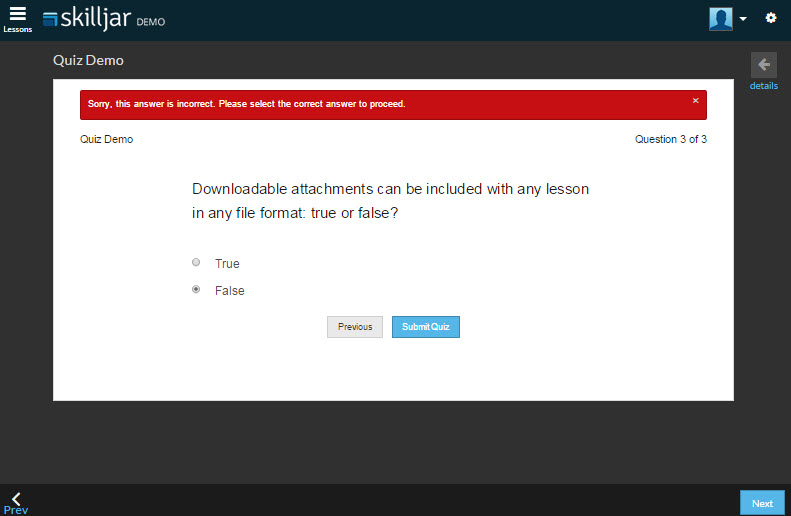This screenshot has height=516, width=791.
Task: Select the True radio option
Action: [196, 262]
